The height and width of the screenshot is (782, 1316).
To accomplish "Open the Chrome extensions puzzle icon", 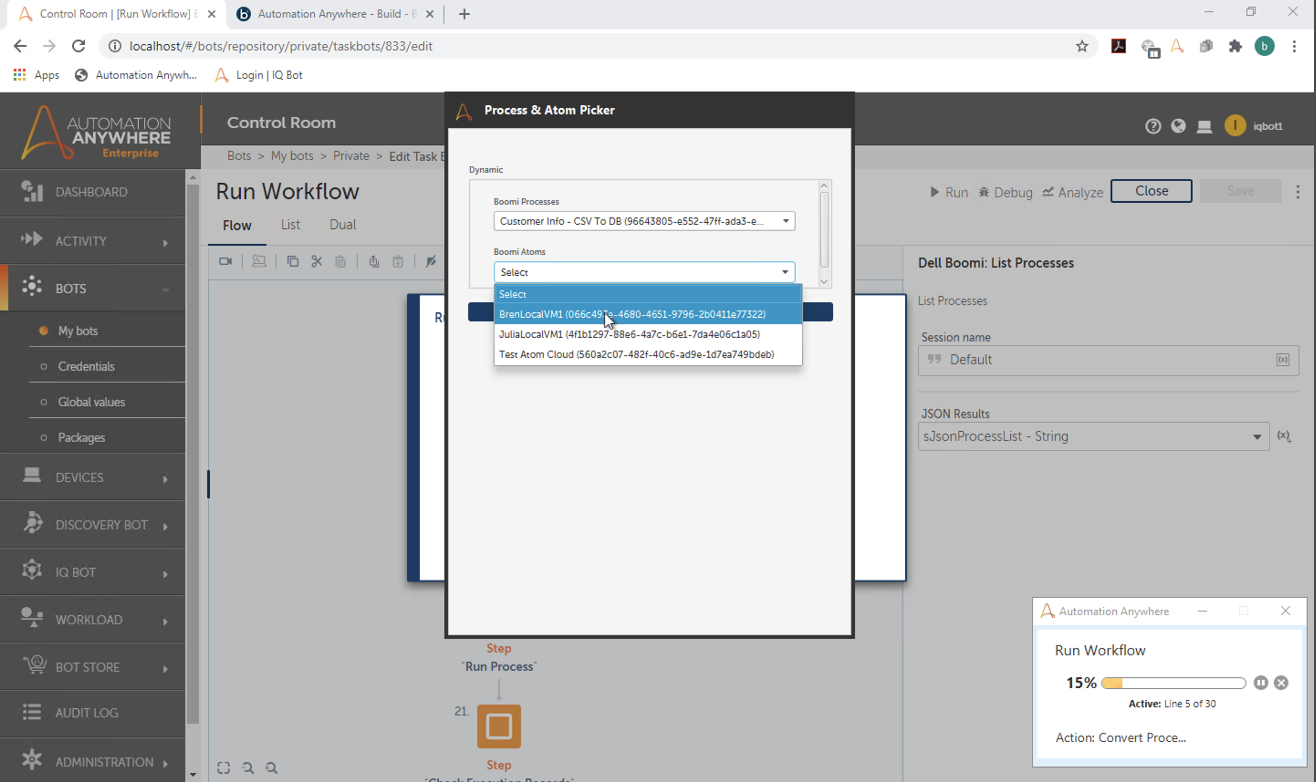I will pyautogui.click(x=1235, y=46).
